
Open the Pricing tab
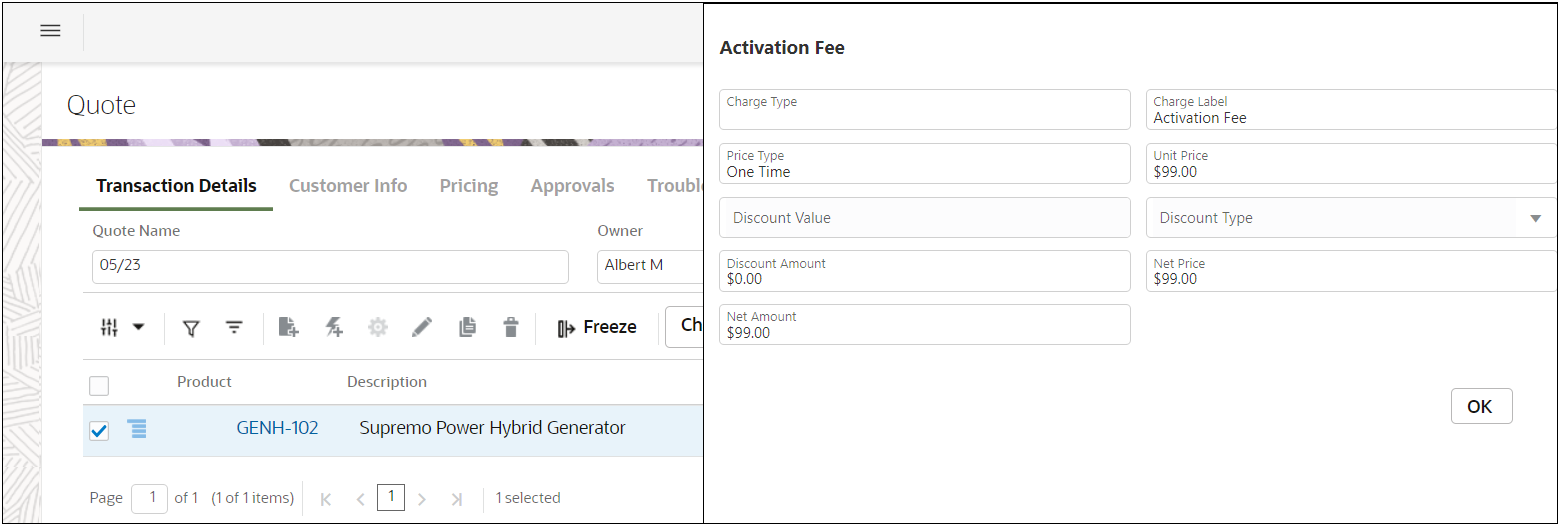(469, 186)
